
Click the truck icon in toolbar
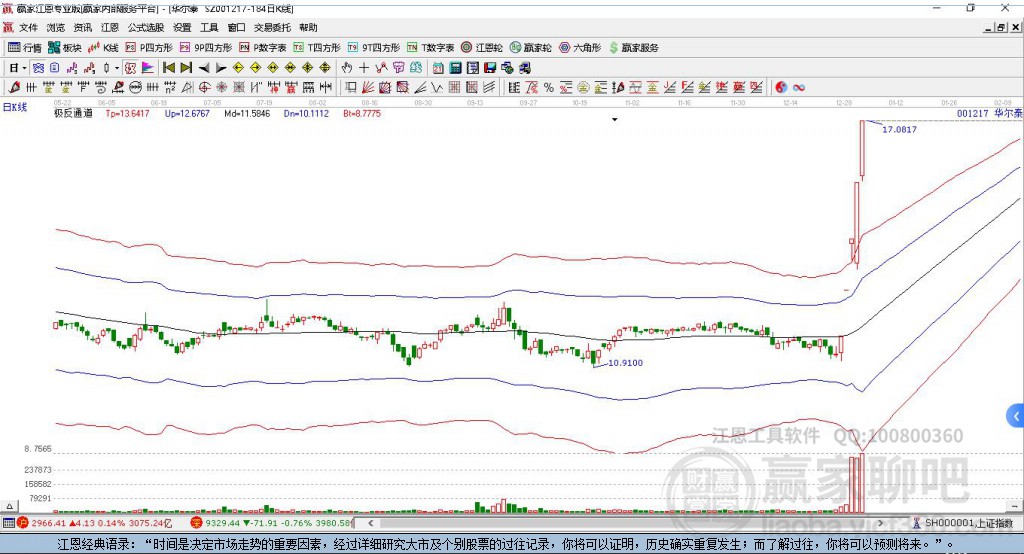524,68
